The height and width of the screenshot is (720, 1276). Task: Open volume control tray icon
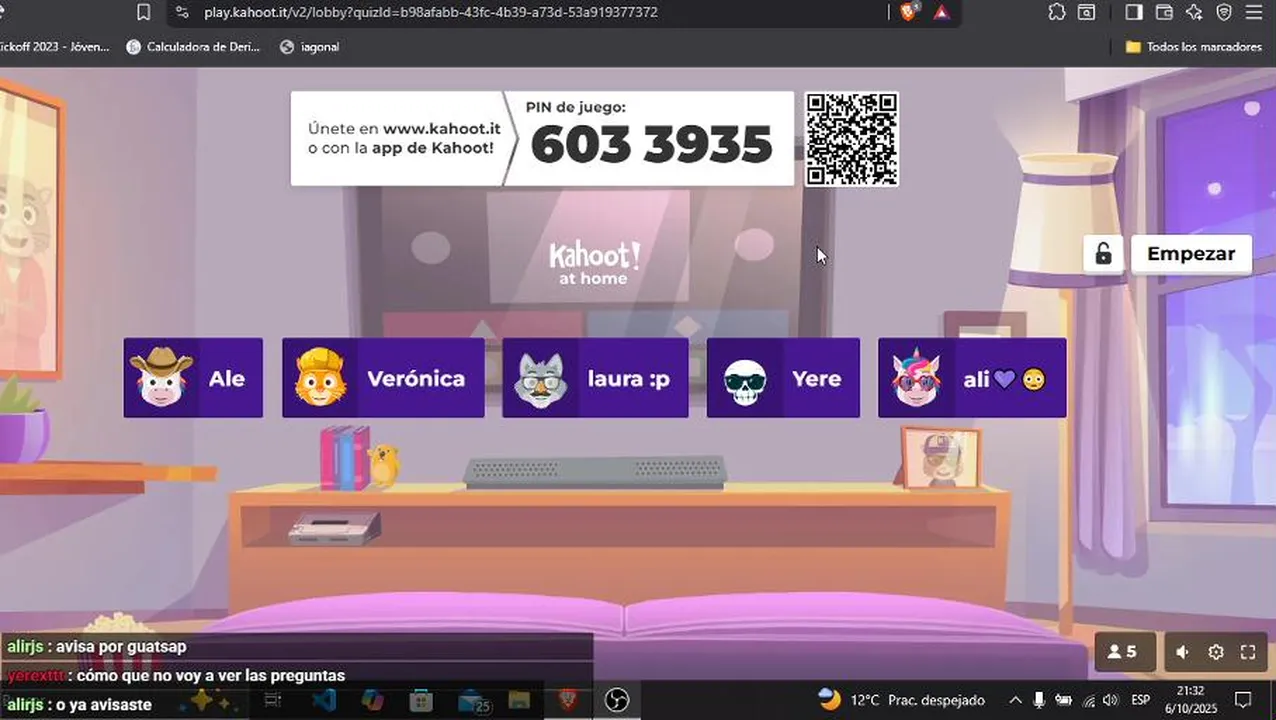coord(1110,700)
